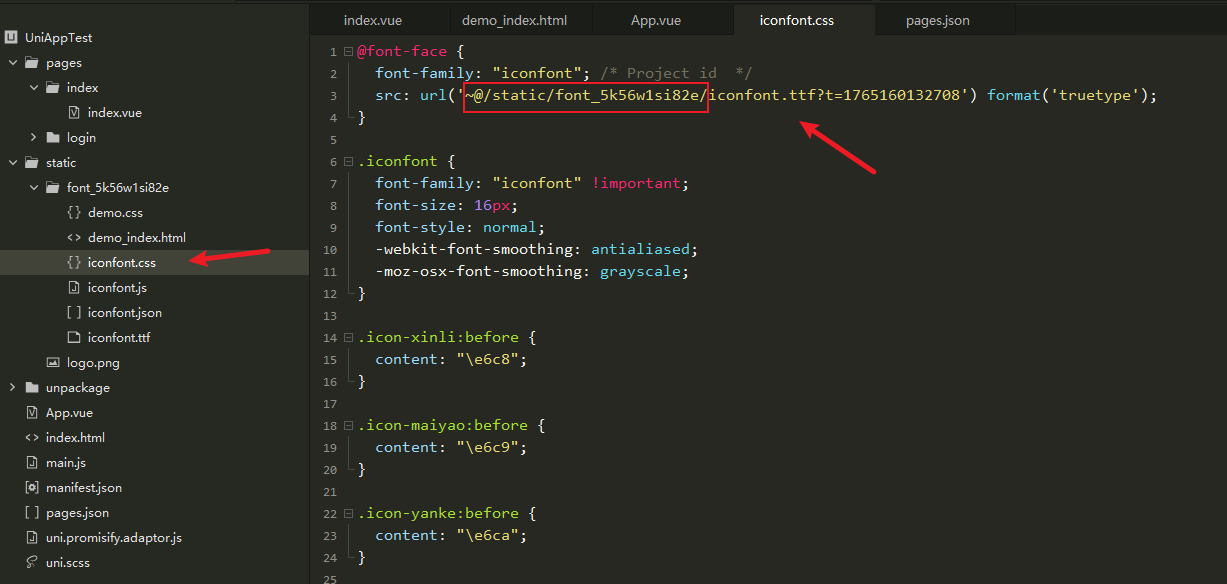Fold the .iconfont block at line 6
1227x584 pixels.
point(348,161)
